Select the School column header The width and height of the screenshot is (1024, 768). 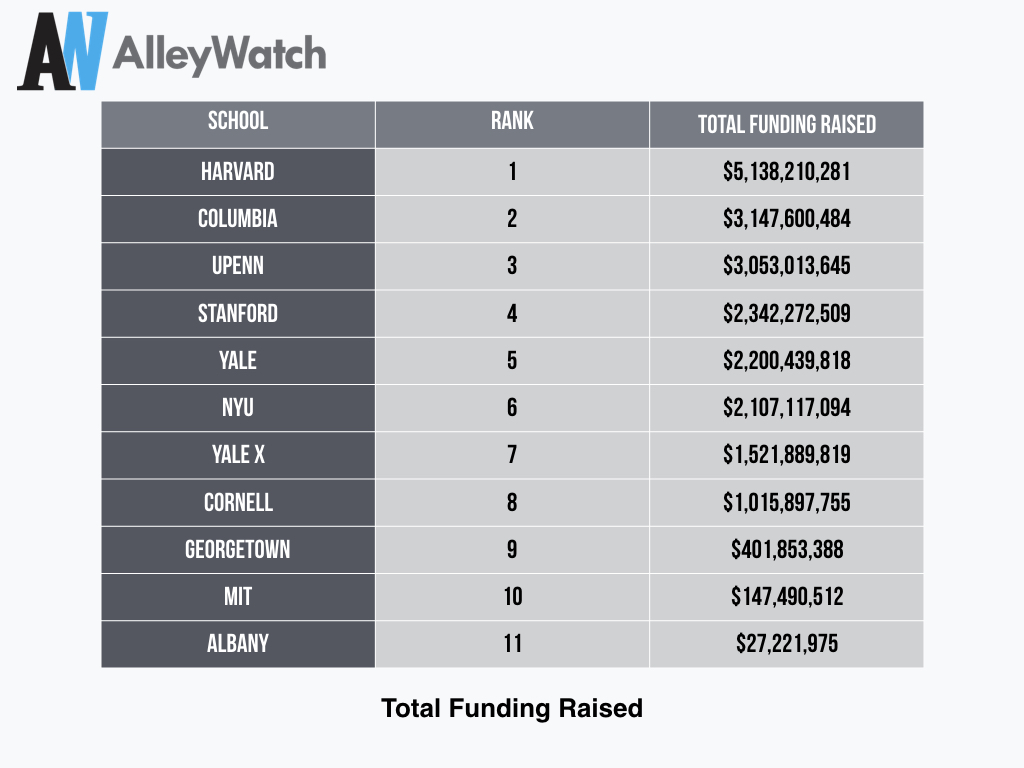(238, 122)
